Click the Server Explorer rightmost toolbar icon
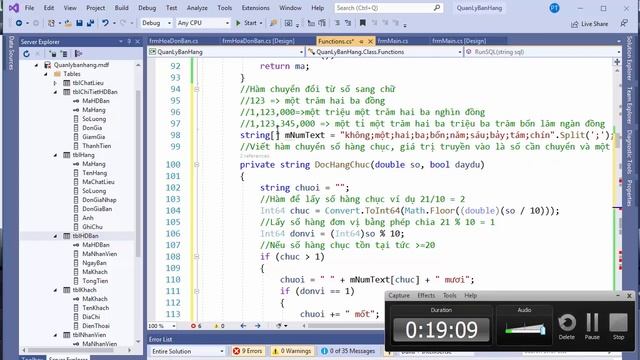Viewport: 640px width, 360px height. tap(78, 53)
